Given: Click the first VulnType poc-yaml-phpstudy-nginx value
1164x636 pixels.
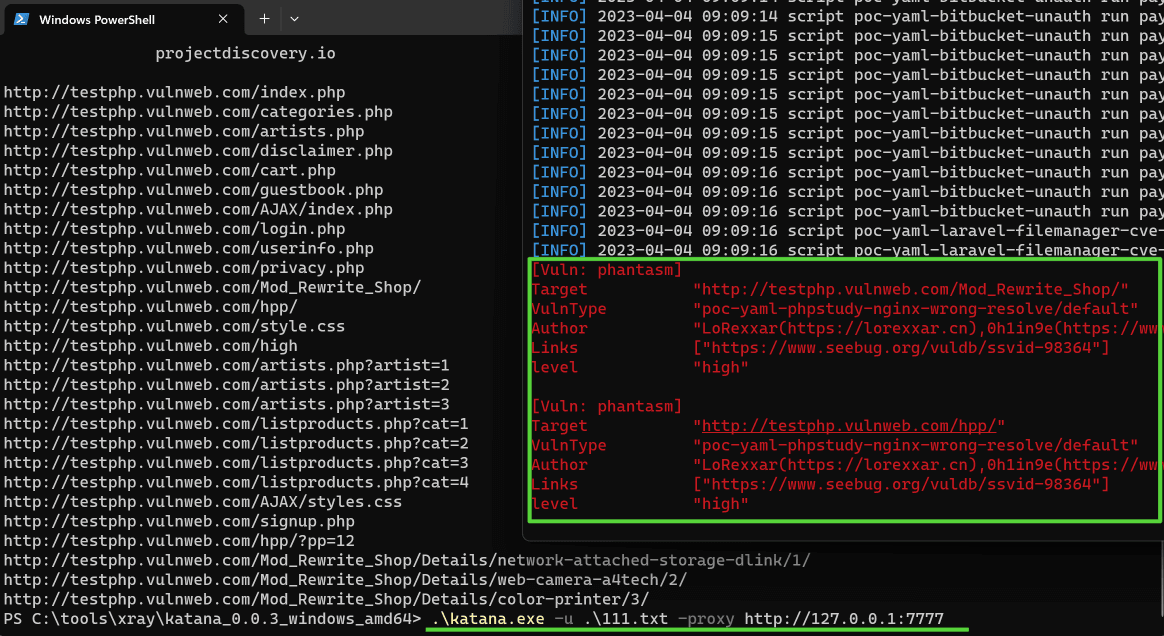Looking at the screenshot, I should (x=915, y=309).
